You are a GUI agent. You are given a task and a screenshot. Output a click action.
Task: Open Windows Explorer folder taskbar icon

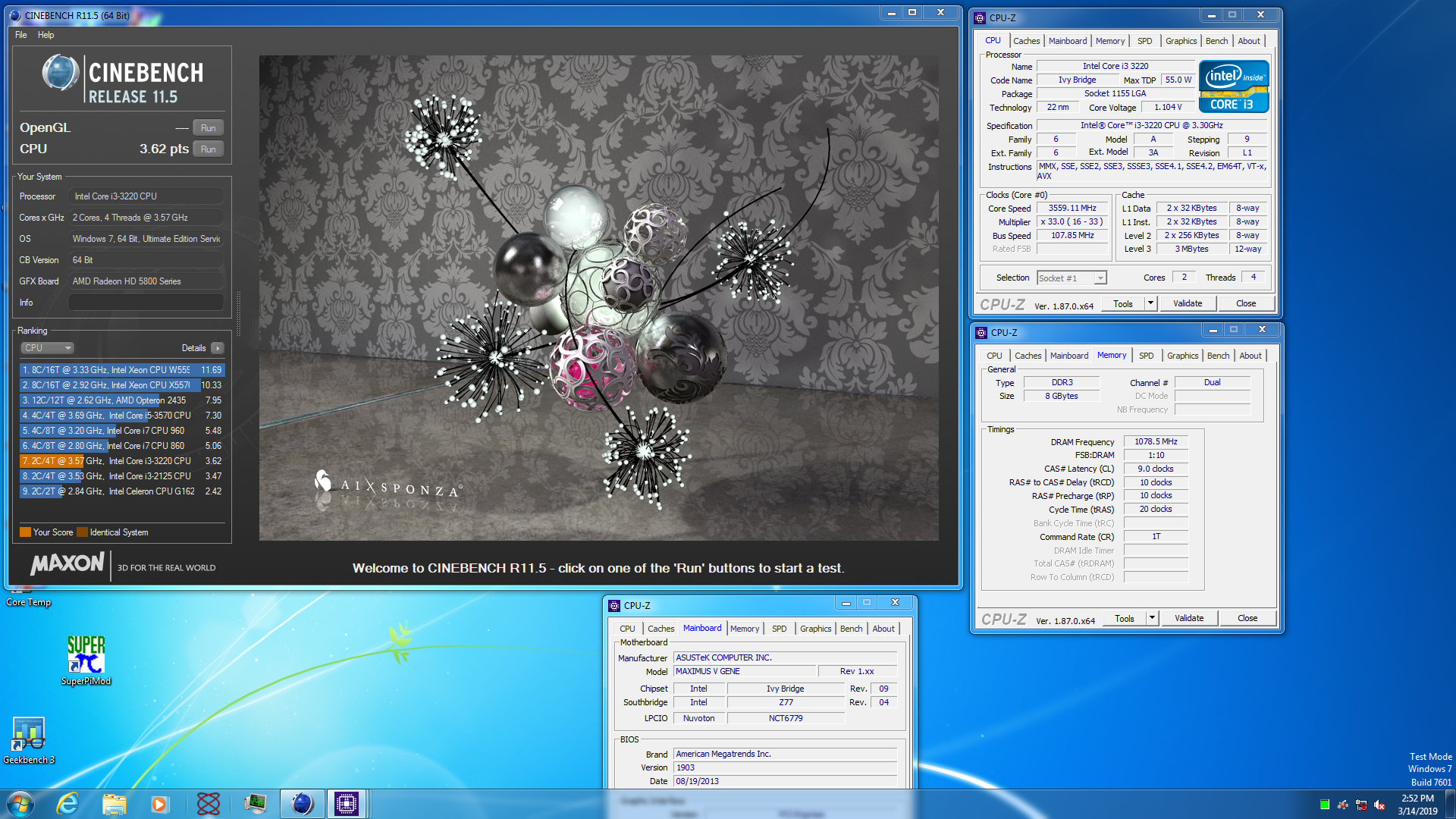114,804
